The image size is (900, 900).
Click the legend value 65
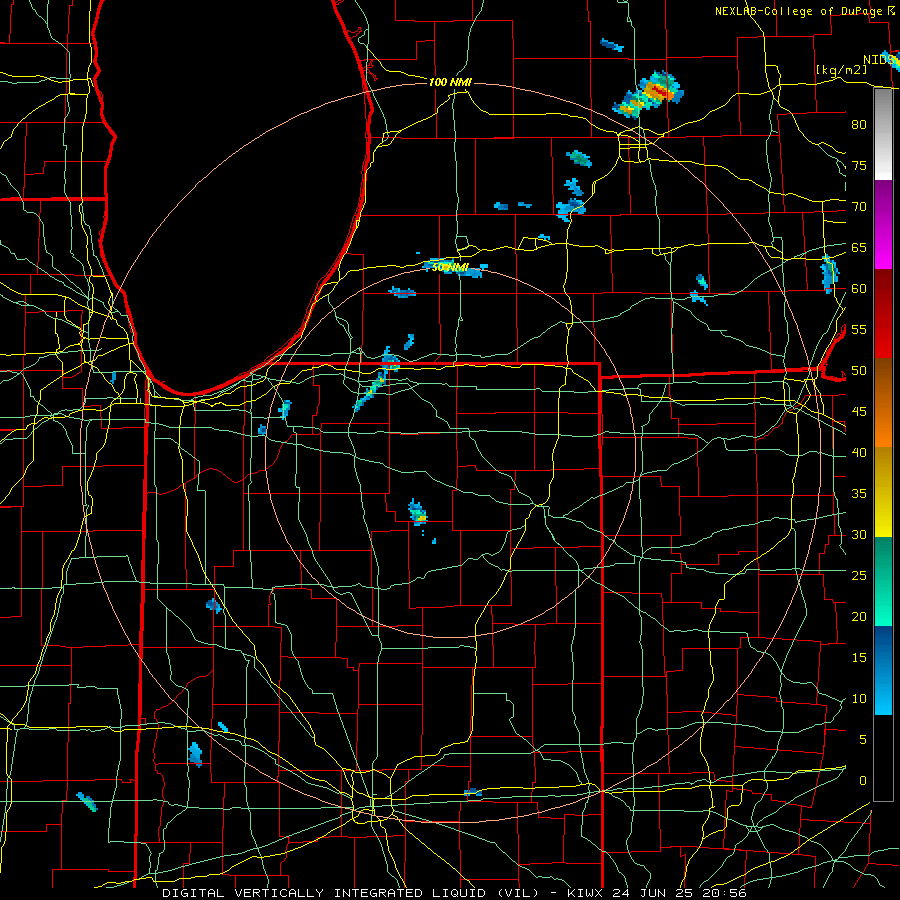coord(859,248)
